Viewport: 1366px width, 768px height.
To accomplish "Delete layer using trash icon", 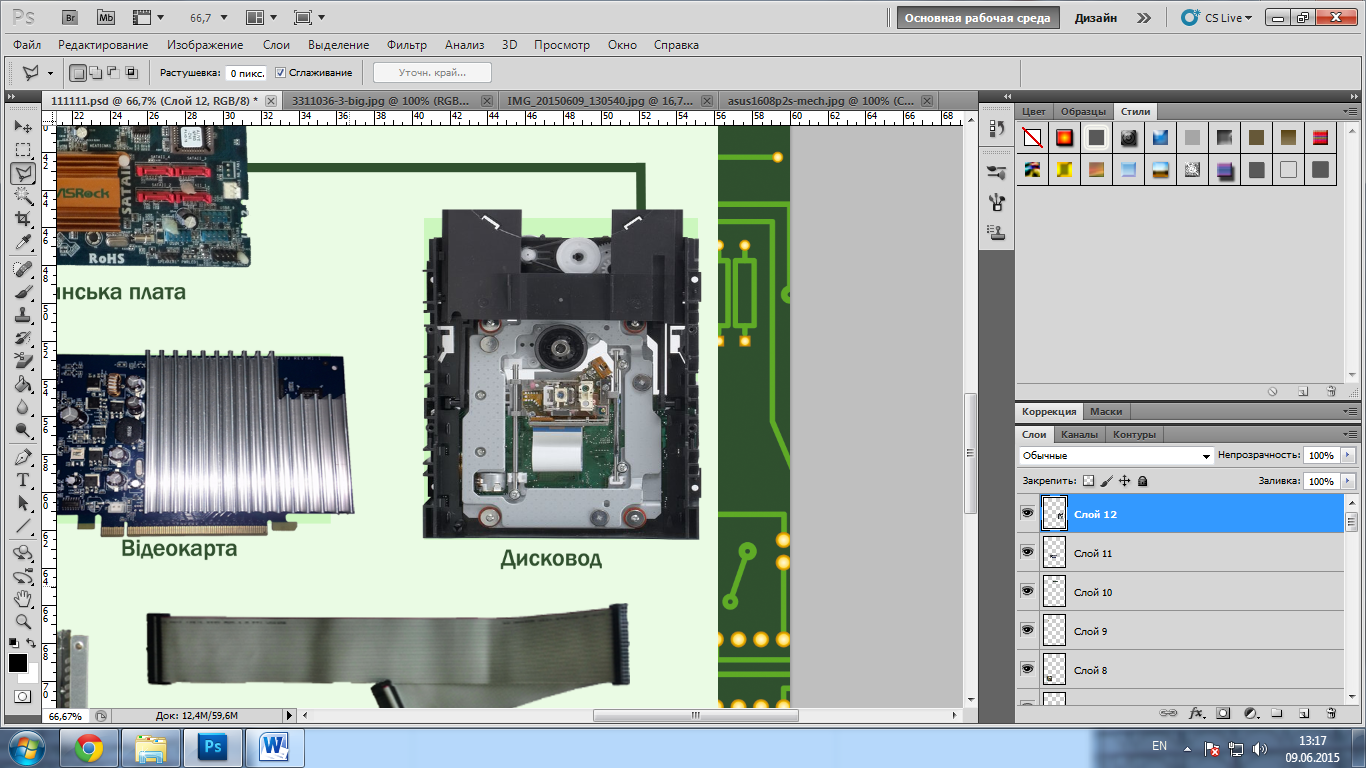I will pyautogui.click(x=1331, y=714).
